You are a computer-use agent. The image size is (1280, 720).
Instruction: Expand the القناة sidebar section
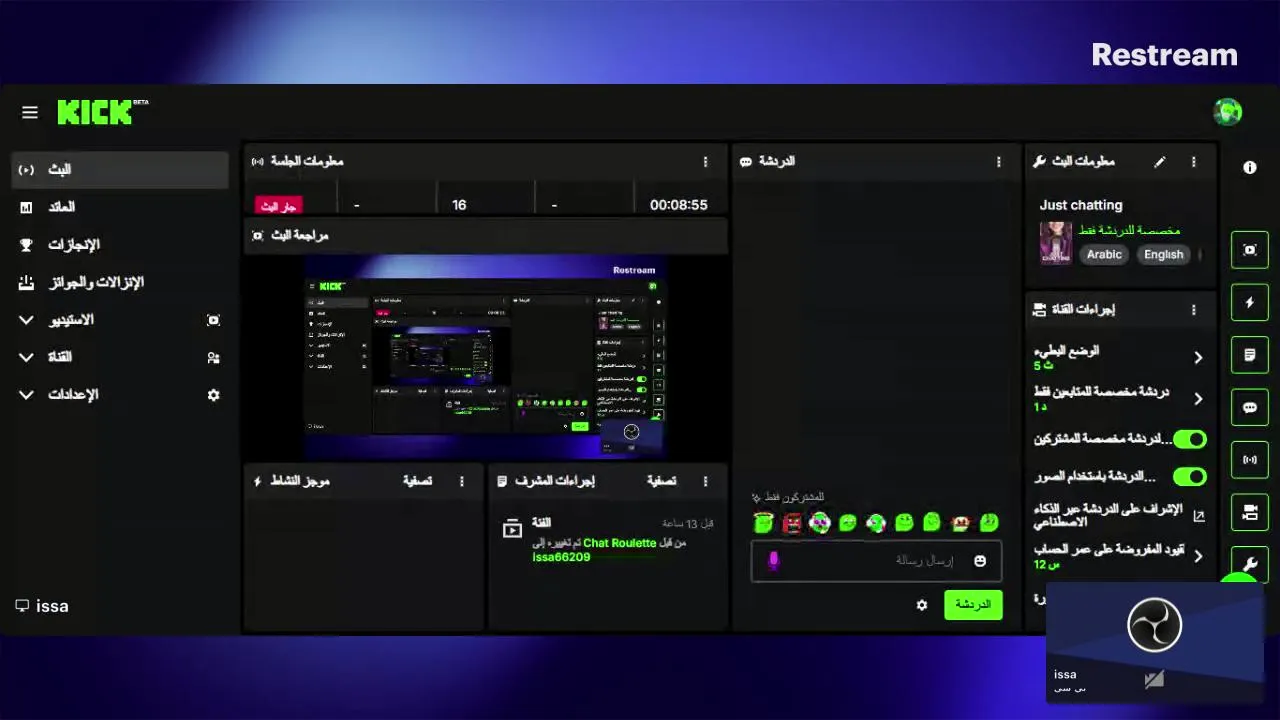[x=26, y=357]
